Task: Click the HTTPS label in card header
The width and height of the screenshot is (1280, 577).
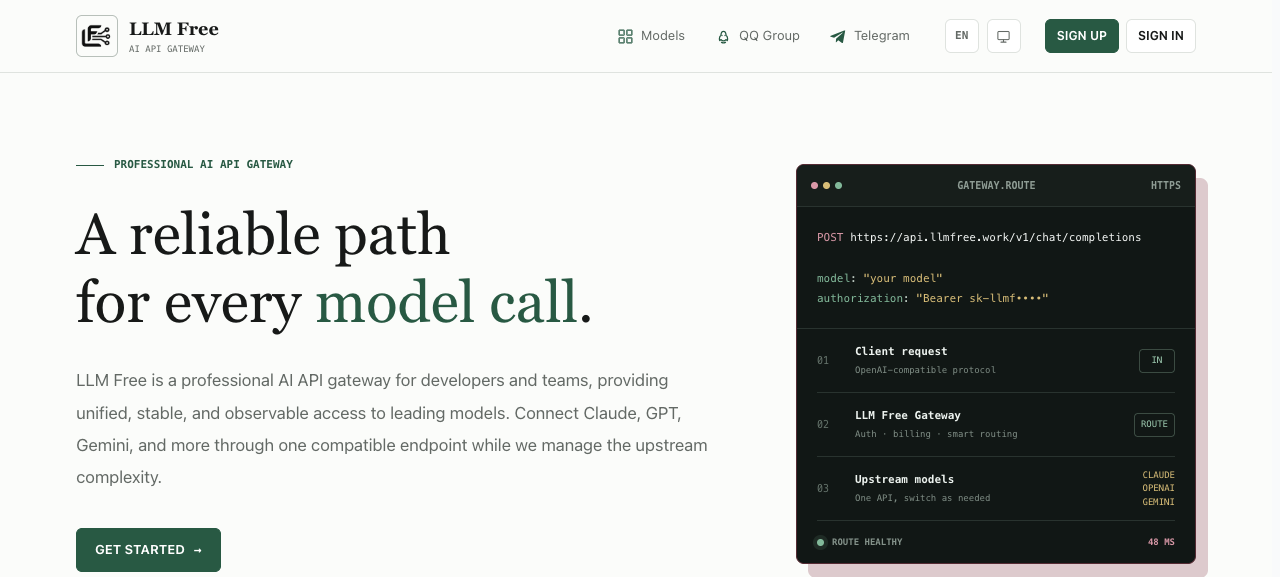Action: [1166, 186]
